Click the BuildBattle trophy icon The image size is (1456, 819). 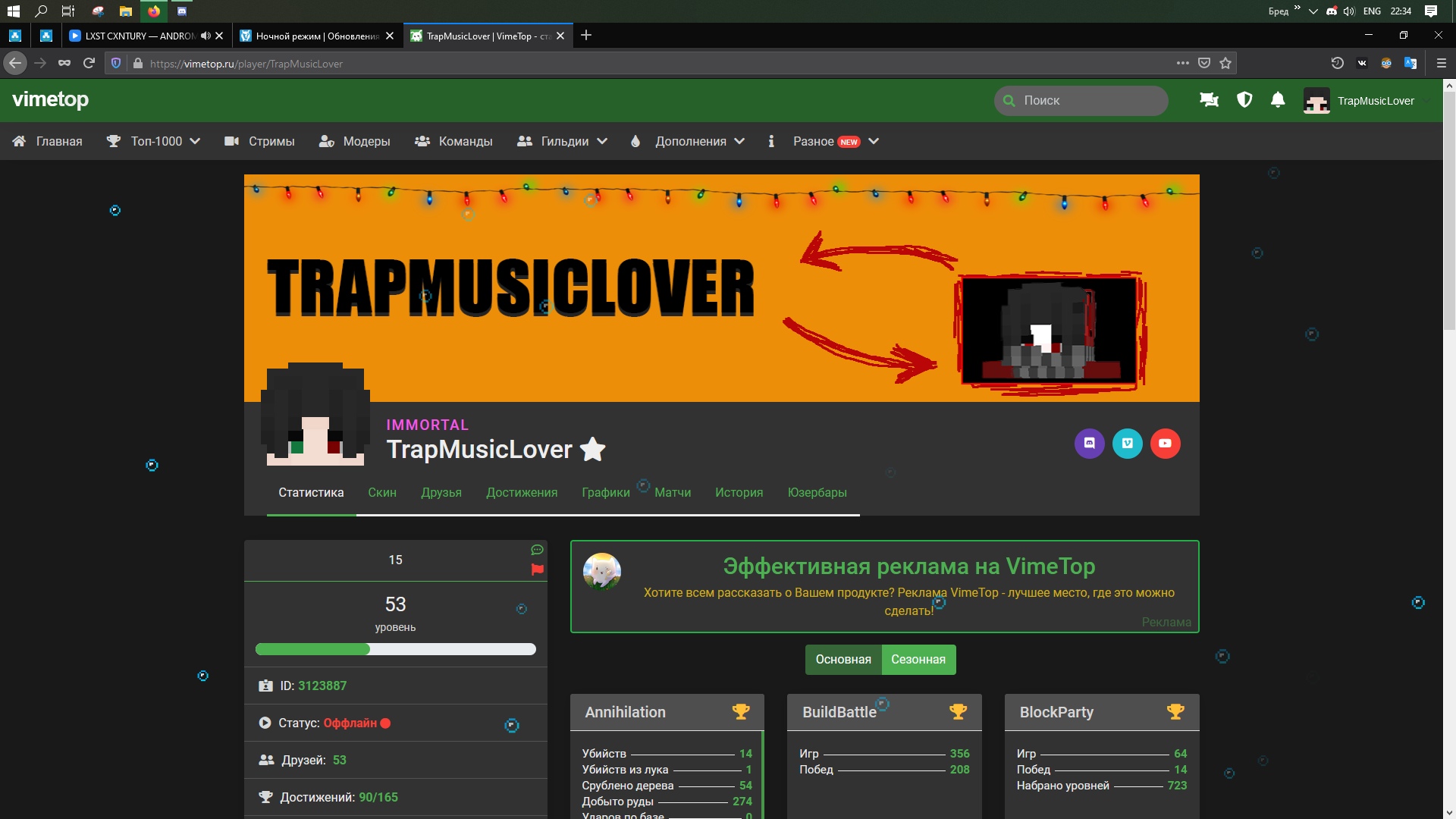(x=959, y=712)
